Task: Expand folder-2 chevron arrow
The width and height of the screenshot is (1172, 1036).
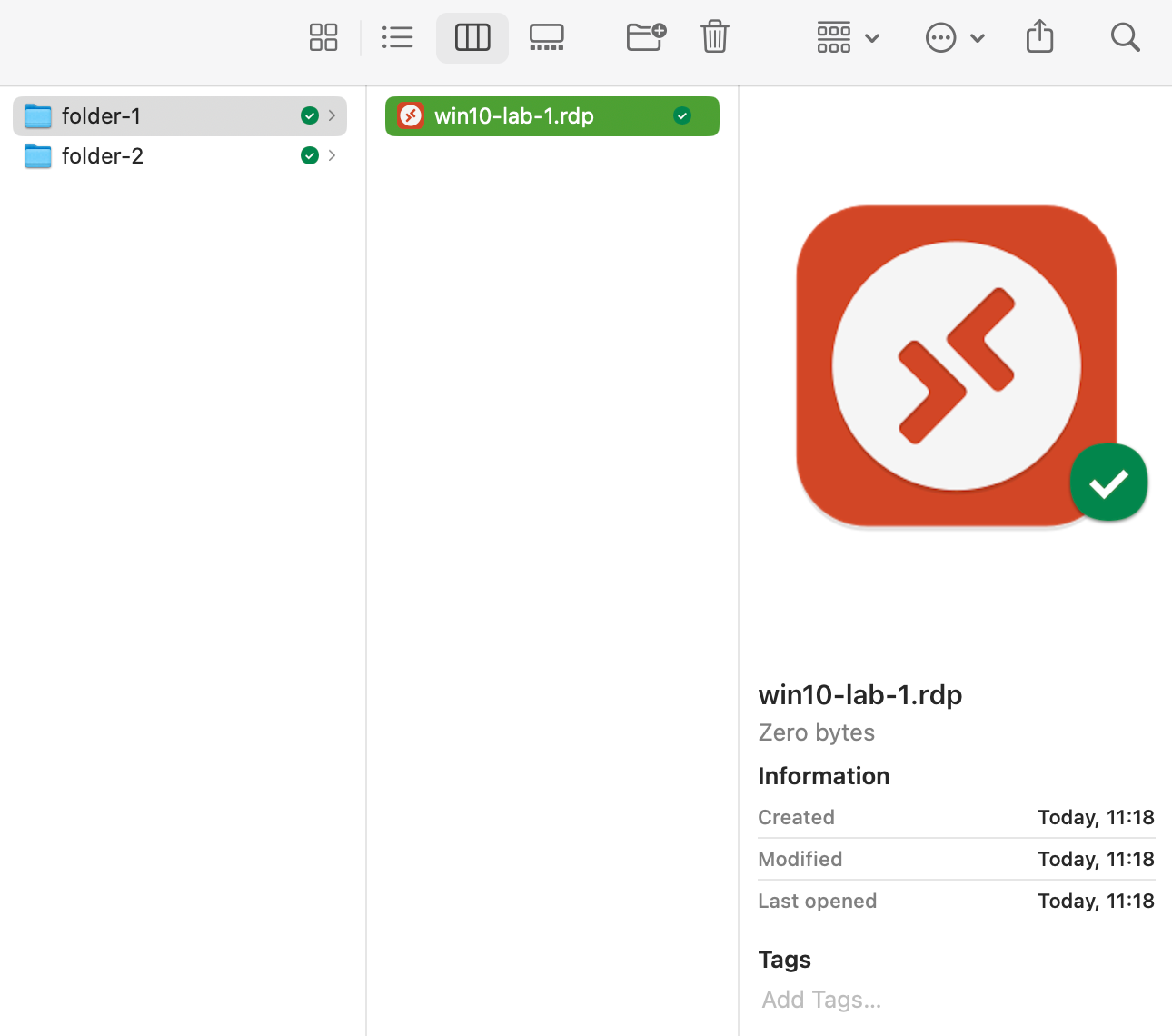Action: click(x=333, y=155)
